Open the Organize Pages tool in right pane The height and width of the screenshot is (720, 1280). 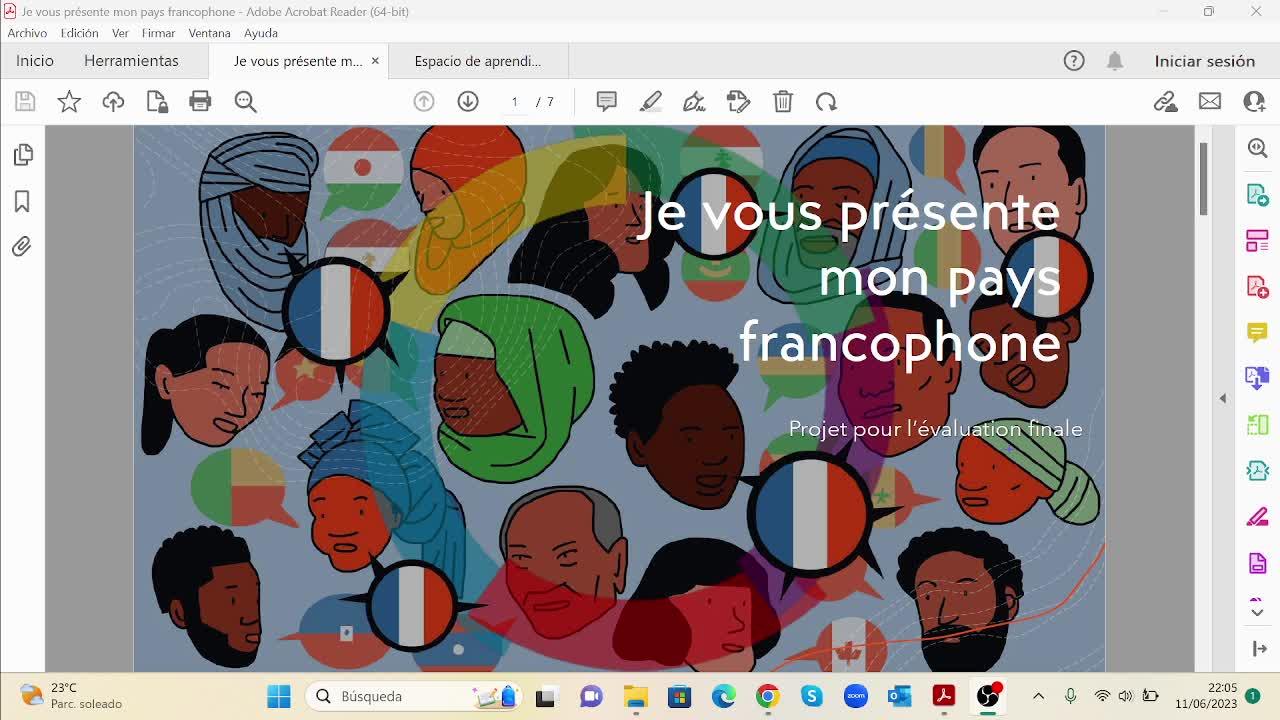click(1258, 240)
